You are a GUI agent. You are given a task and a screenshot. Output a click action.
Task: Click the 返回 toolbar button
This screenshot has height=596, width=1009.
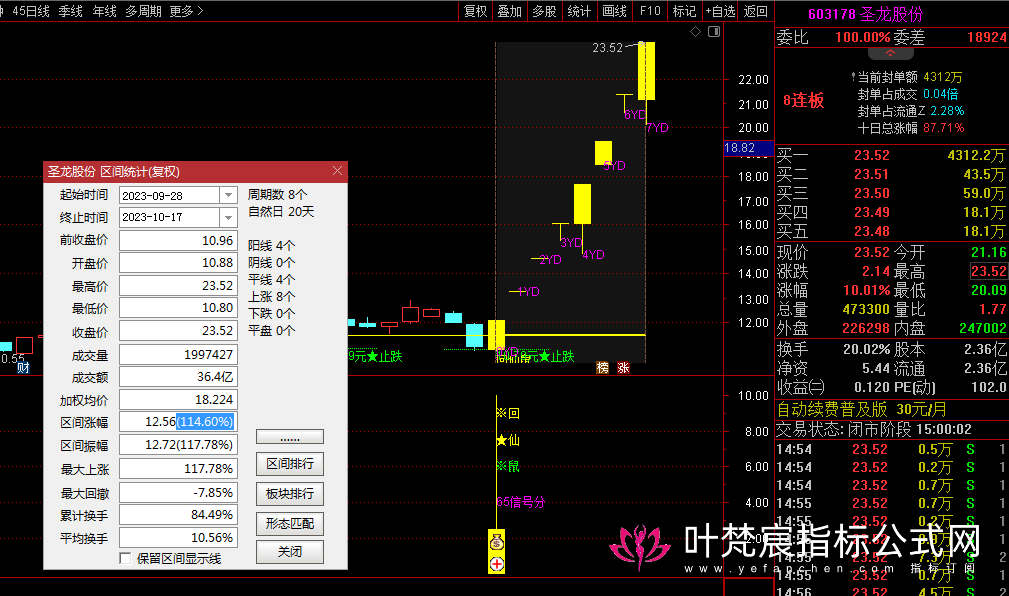tap(755, 11)
